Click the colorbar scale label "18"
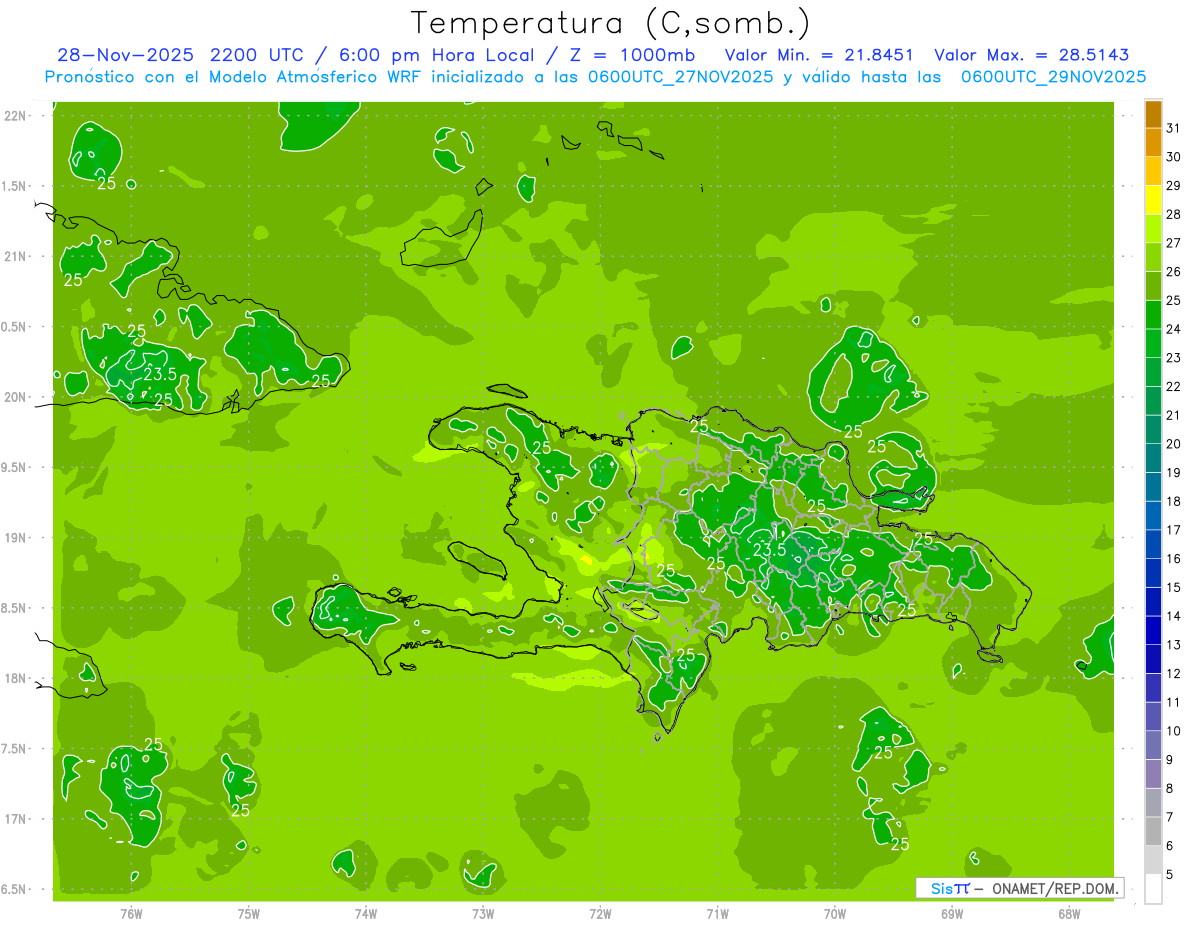This screenshot has width=1200, height=927. (1174, 501)
